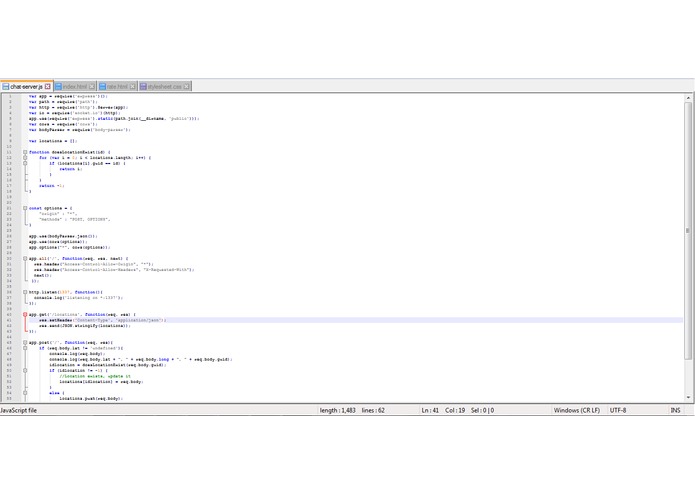Image resolution: width=695 pixels, height=494 pixels.
Task: Collapse the red app.get fold marker
Action: point(25,314)
